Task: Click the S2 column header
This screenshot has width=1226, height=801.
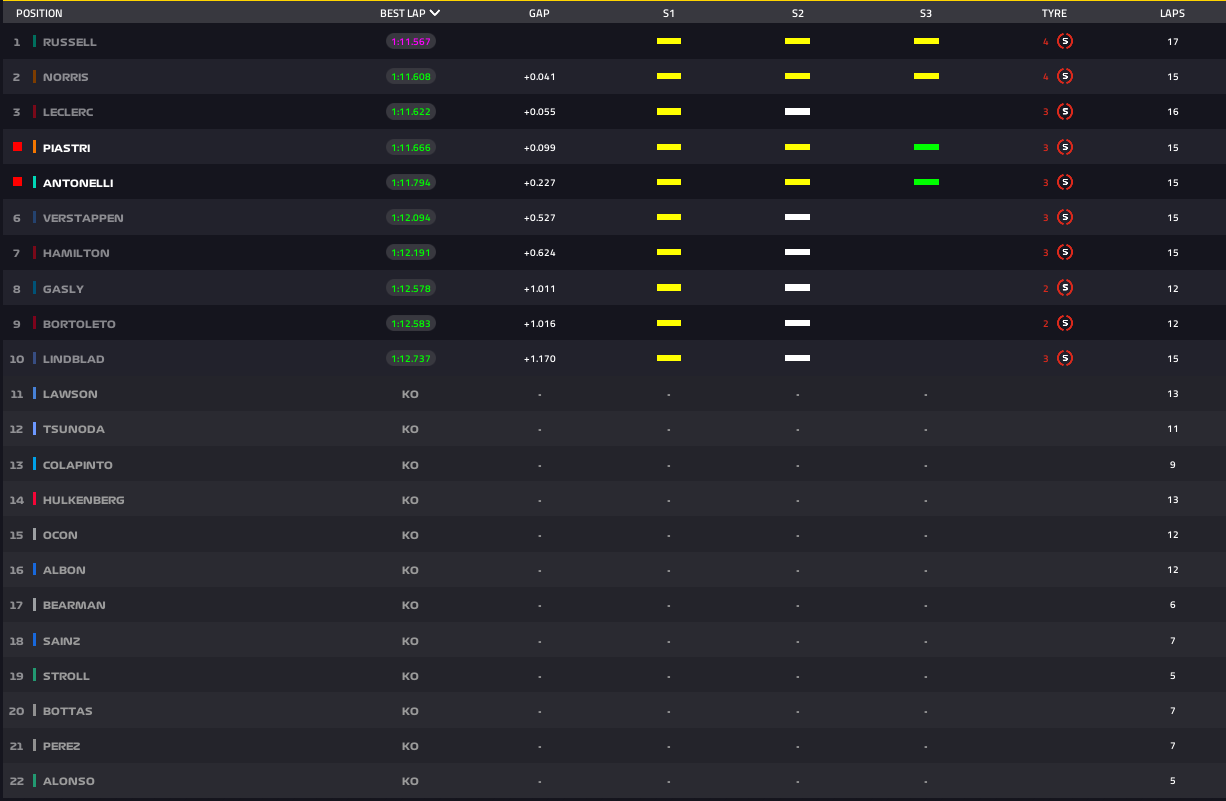Action: (798, 14)
